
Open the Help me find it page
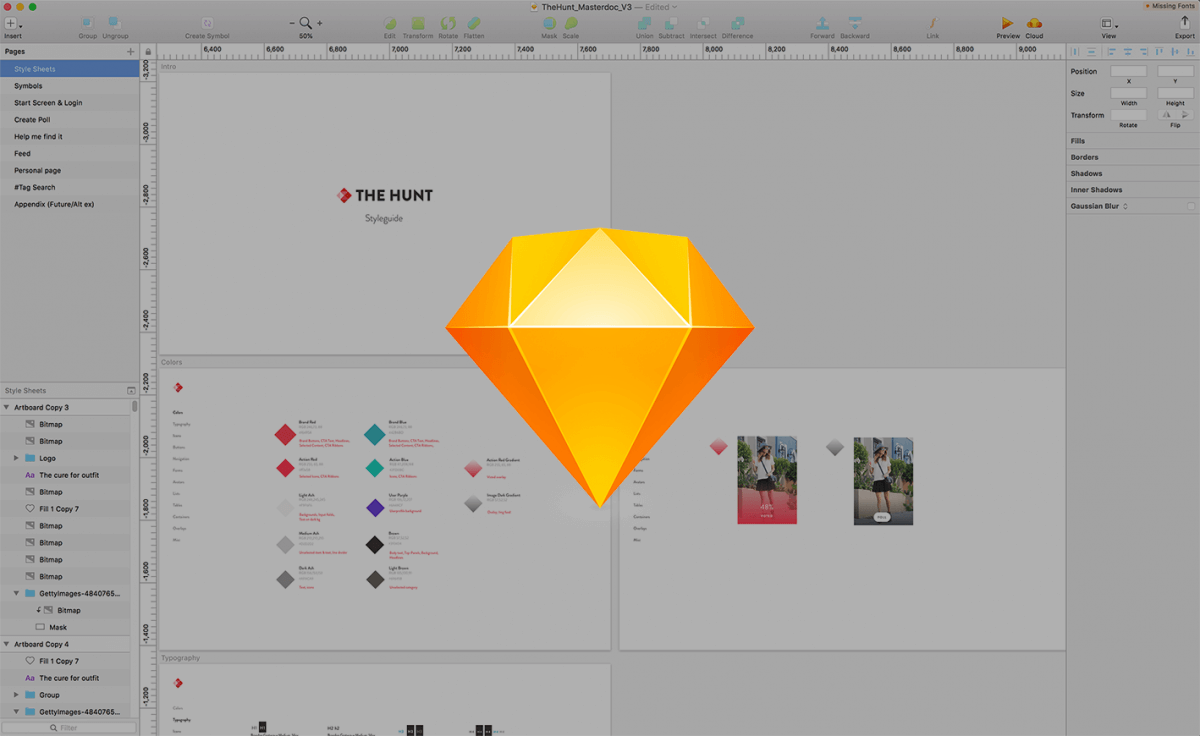pyautogui.click(x=69, y=137)
